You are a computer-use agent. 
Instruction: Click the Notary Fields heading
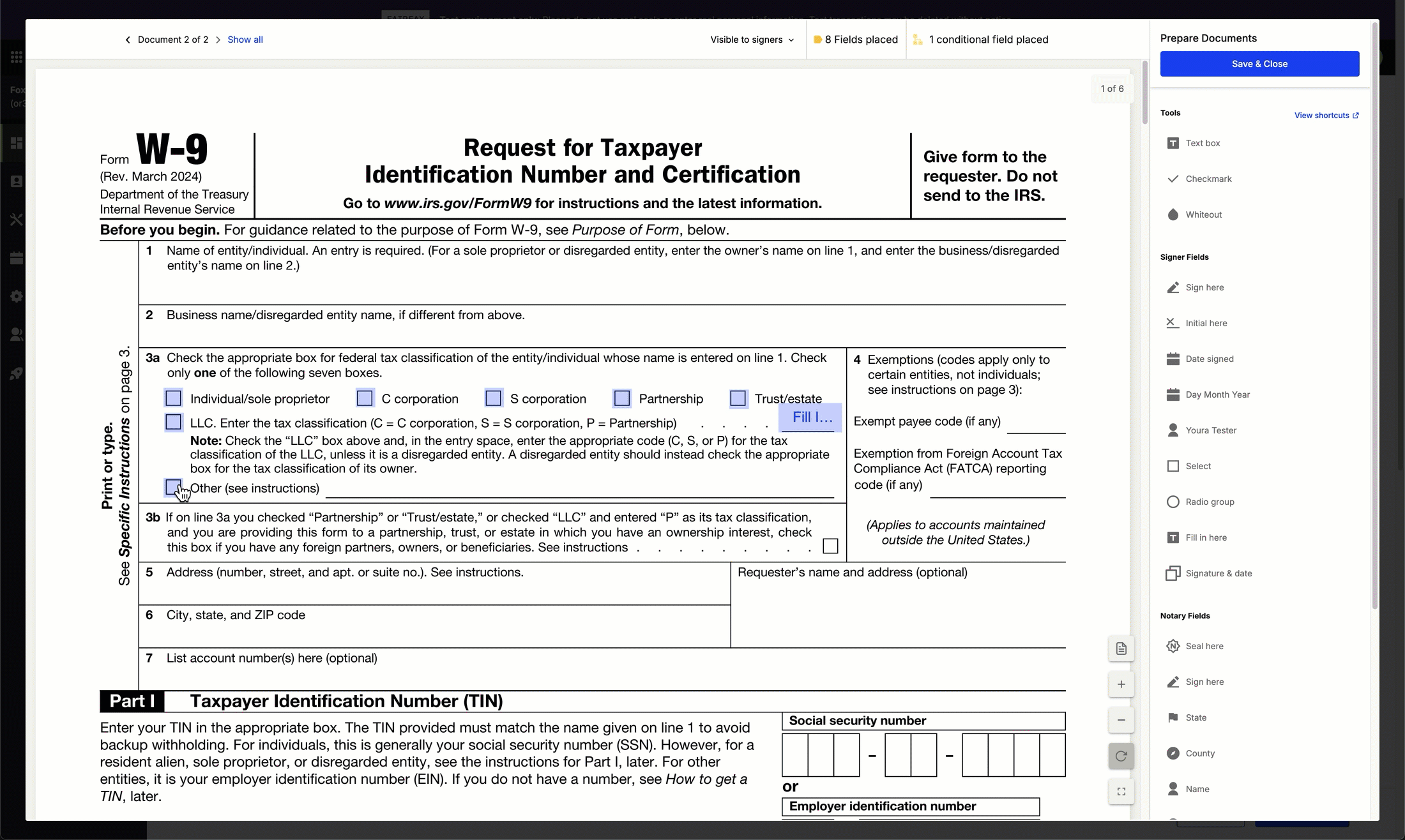[1185, 616]
